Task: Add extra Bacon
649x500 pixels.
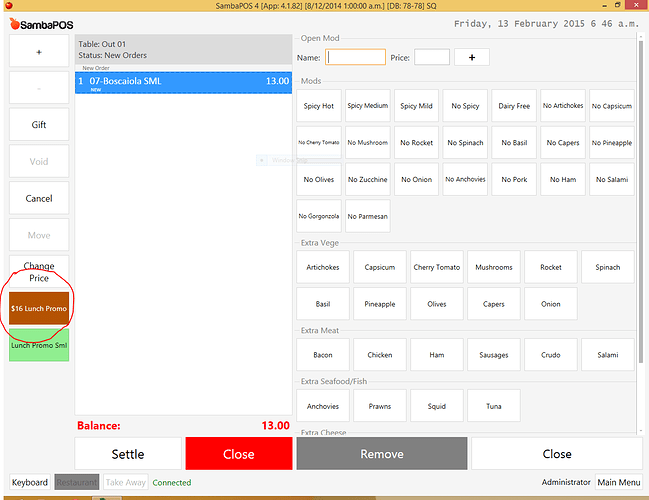Action: [x=323, y=355]
